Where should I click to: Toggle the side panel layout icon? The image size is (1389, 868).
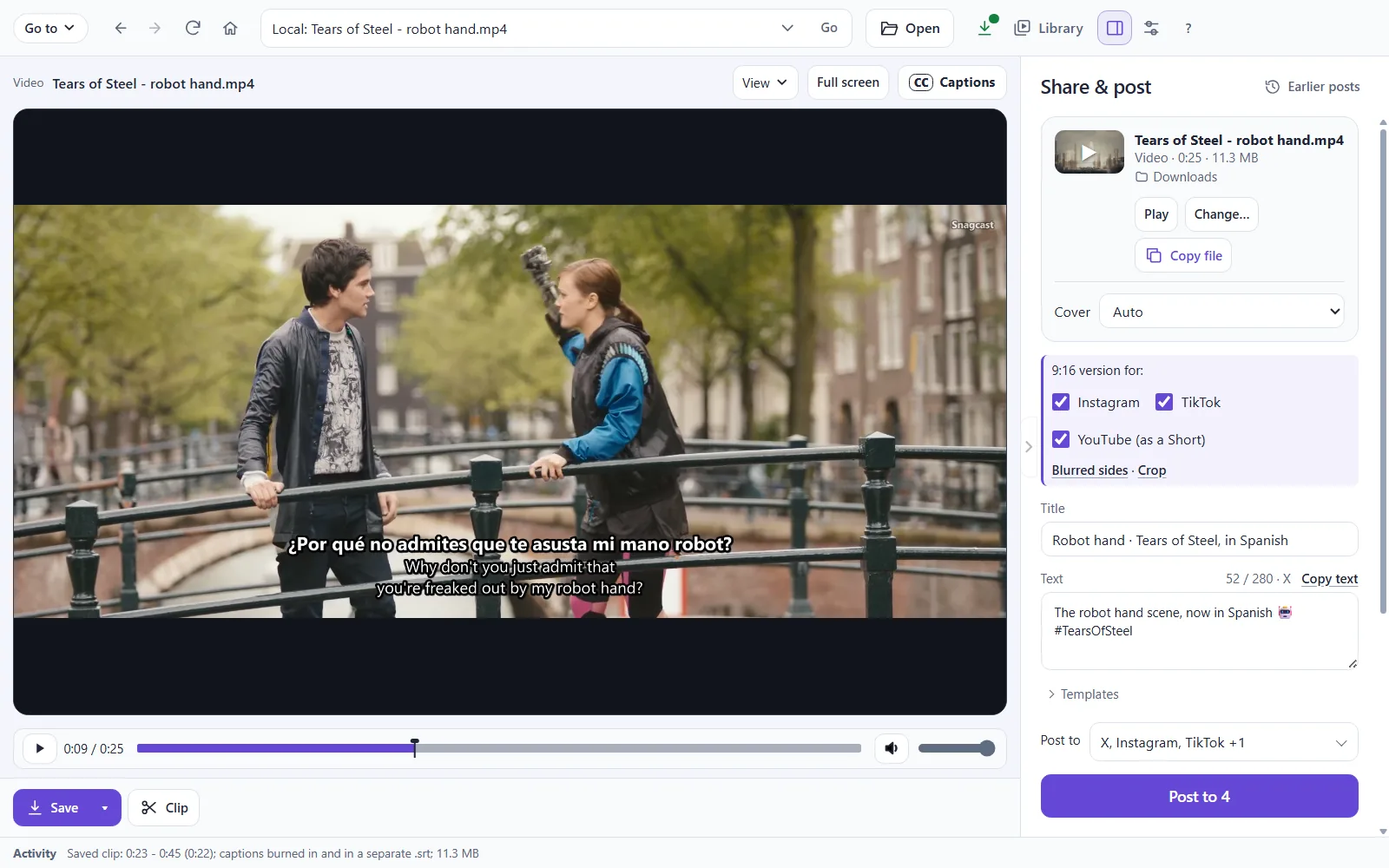[1115, 29]
